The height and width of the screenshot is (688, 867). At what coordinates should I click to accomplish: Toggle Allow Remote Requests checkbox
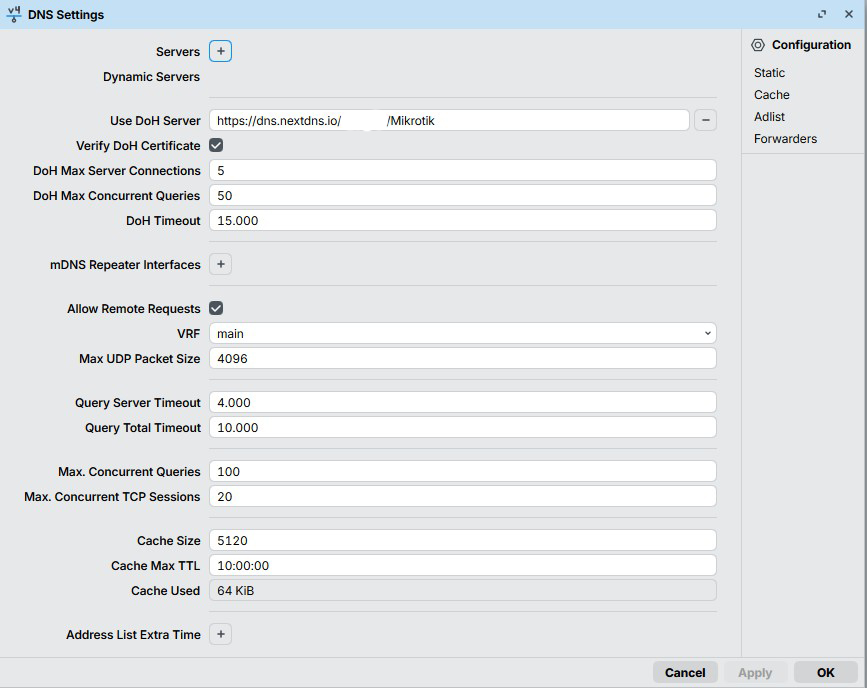coord(216,309)
